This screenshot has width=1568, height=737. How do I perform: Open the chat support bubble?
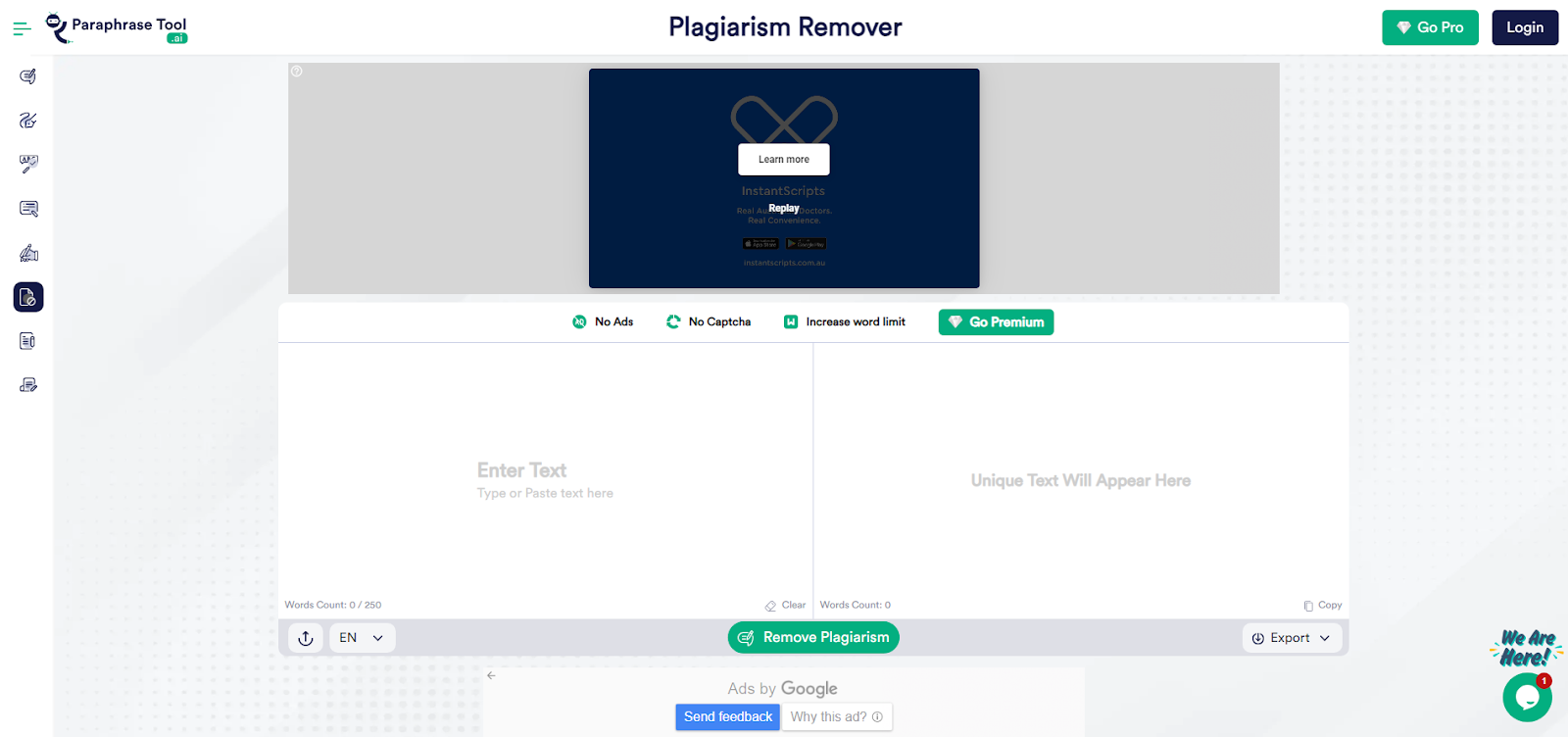click(x=1527, y=697)
